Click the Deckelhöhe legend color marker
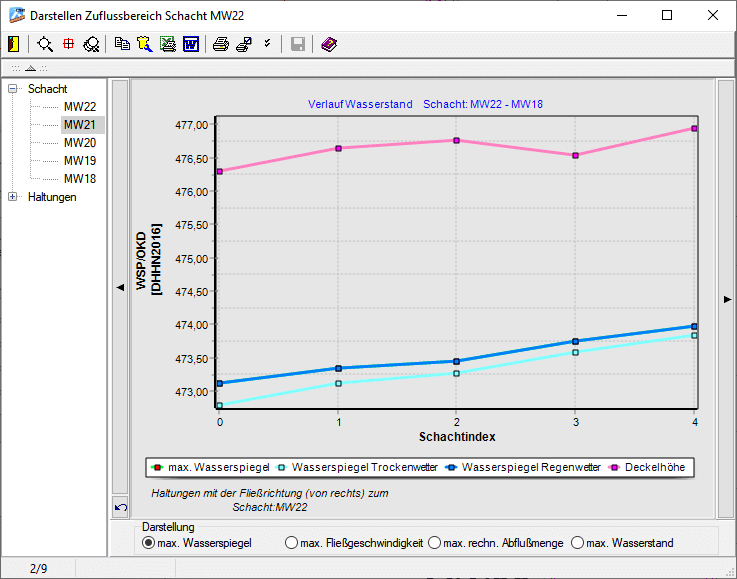 pyautogui.click(x=615, y=467)
